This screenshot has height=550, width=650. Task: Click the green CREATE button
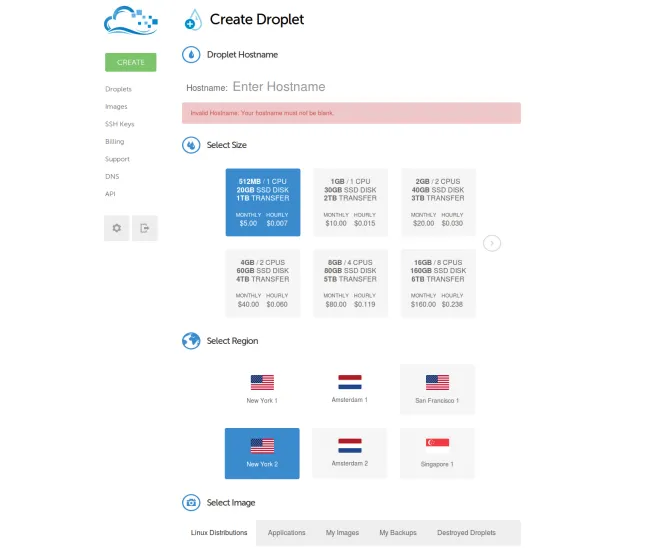[131, 62]
